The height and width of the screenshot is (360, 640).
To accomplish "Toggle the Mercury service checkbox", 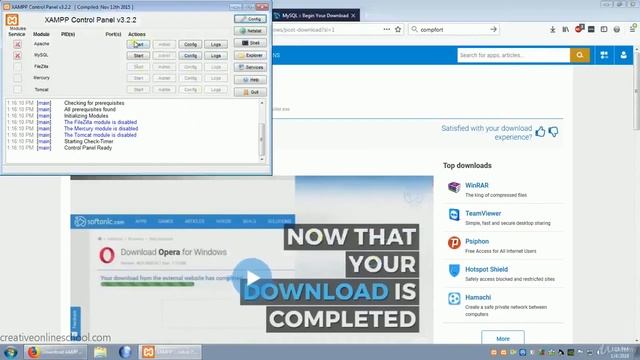I will 17,78.
